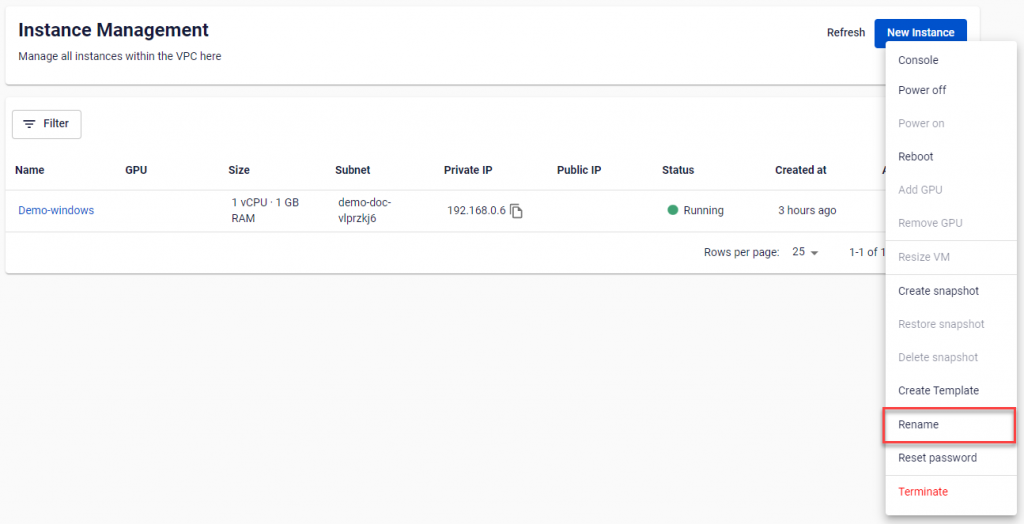Choose Create snapshot menu entry
Viewport: 1024px width, 524px height.
pos(938,291)
